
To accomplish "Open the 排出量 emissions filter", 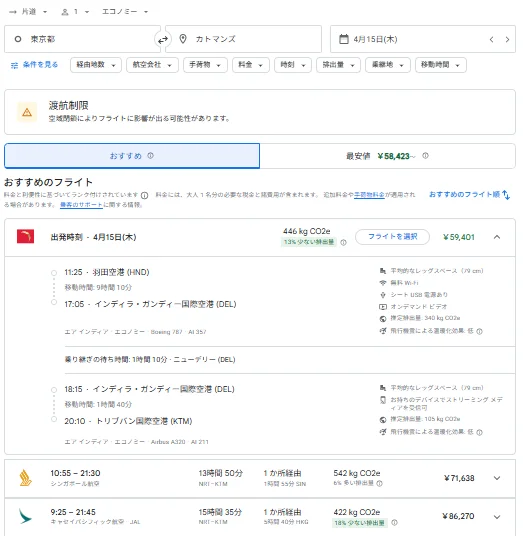I will [x=338, y=65].
